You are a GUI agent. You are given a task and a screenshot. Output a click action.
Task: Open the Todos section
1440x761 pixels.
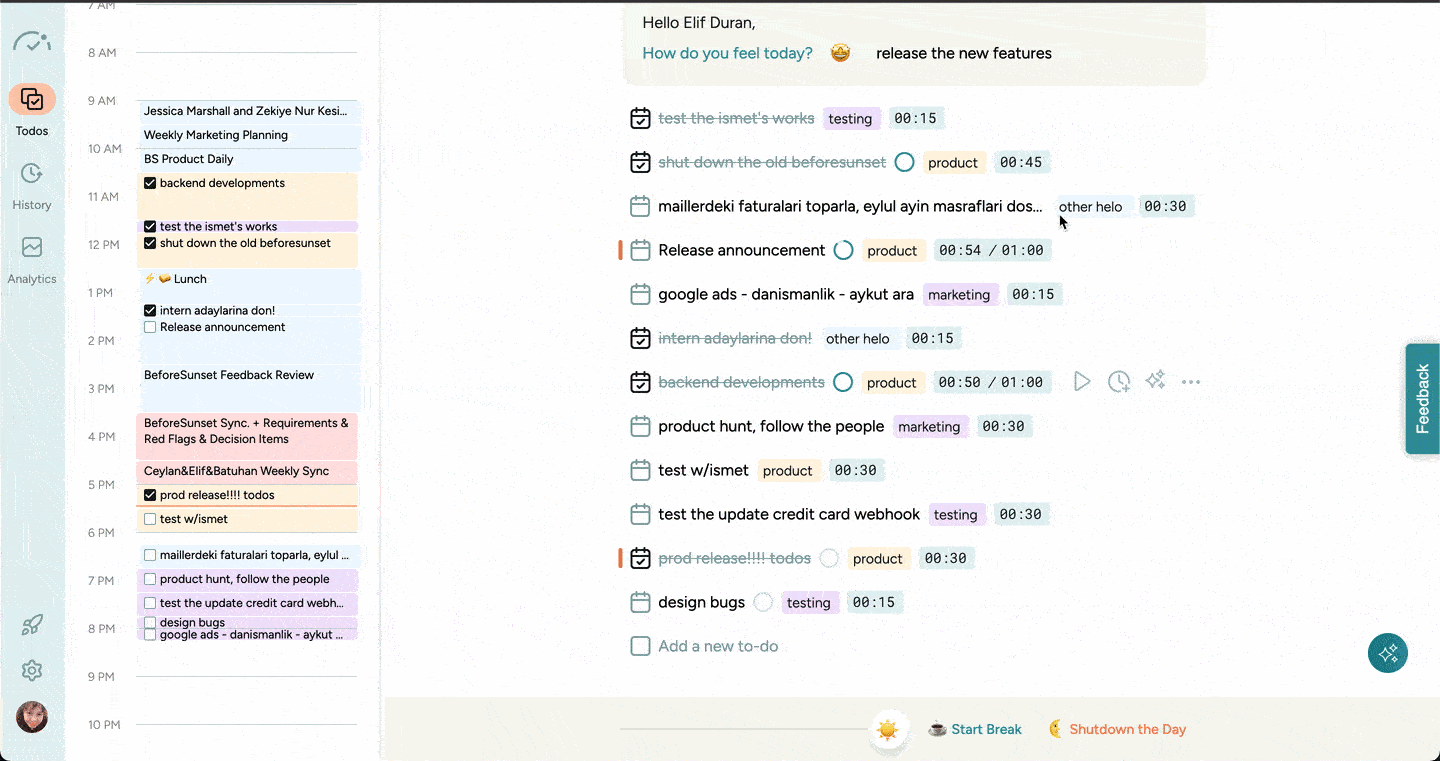tap(32, 109)
